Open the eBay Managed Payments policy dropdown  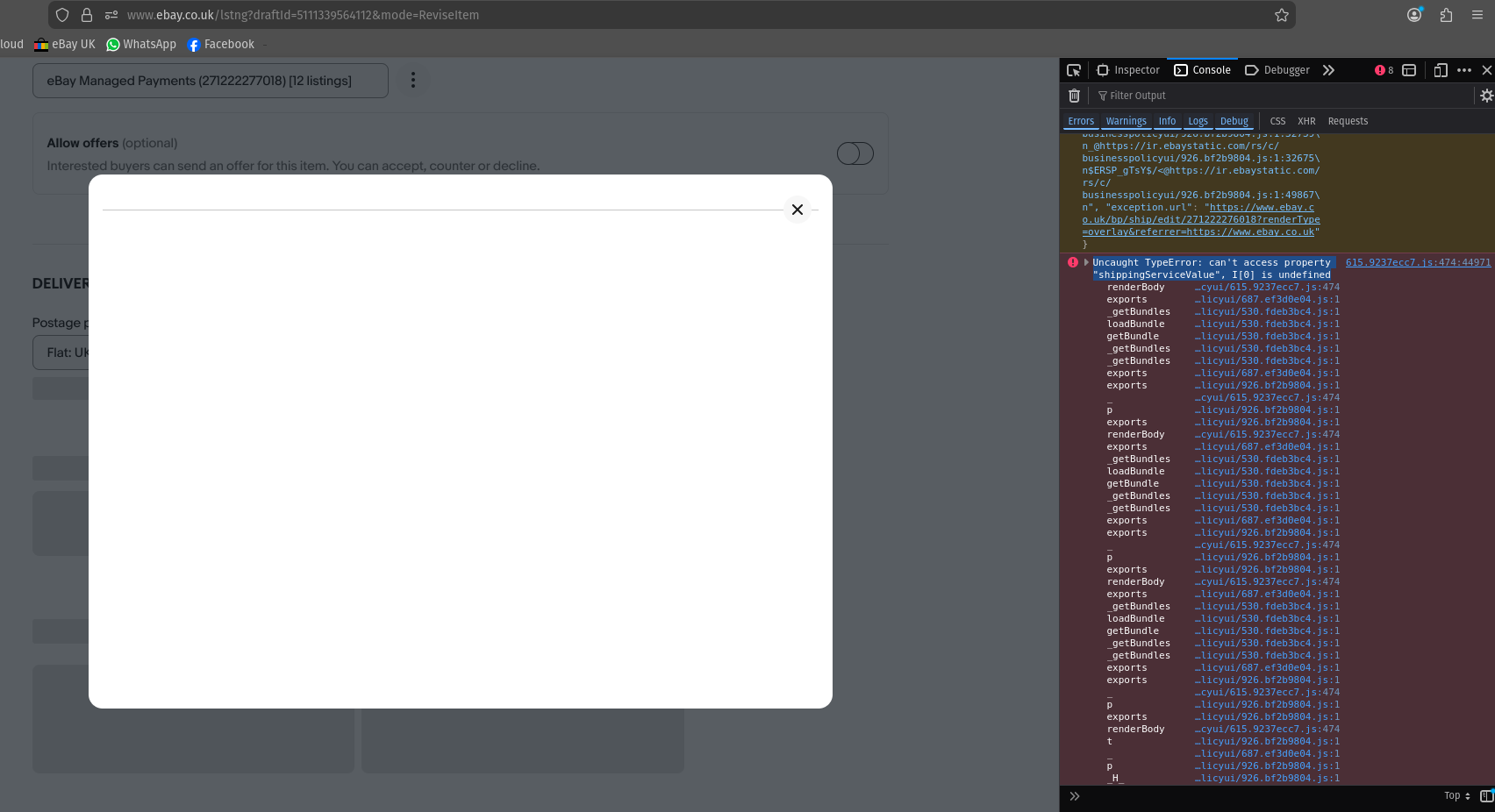tap(211, 81)
